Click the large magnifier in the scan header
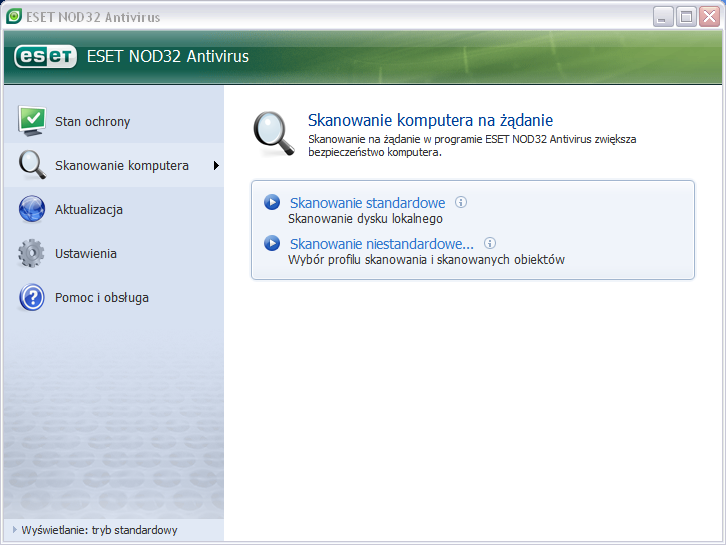The height and width of the screenshot is (545, 726). point(274,134)
